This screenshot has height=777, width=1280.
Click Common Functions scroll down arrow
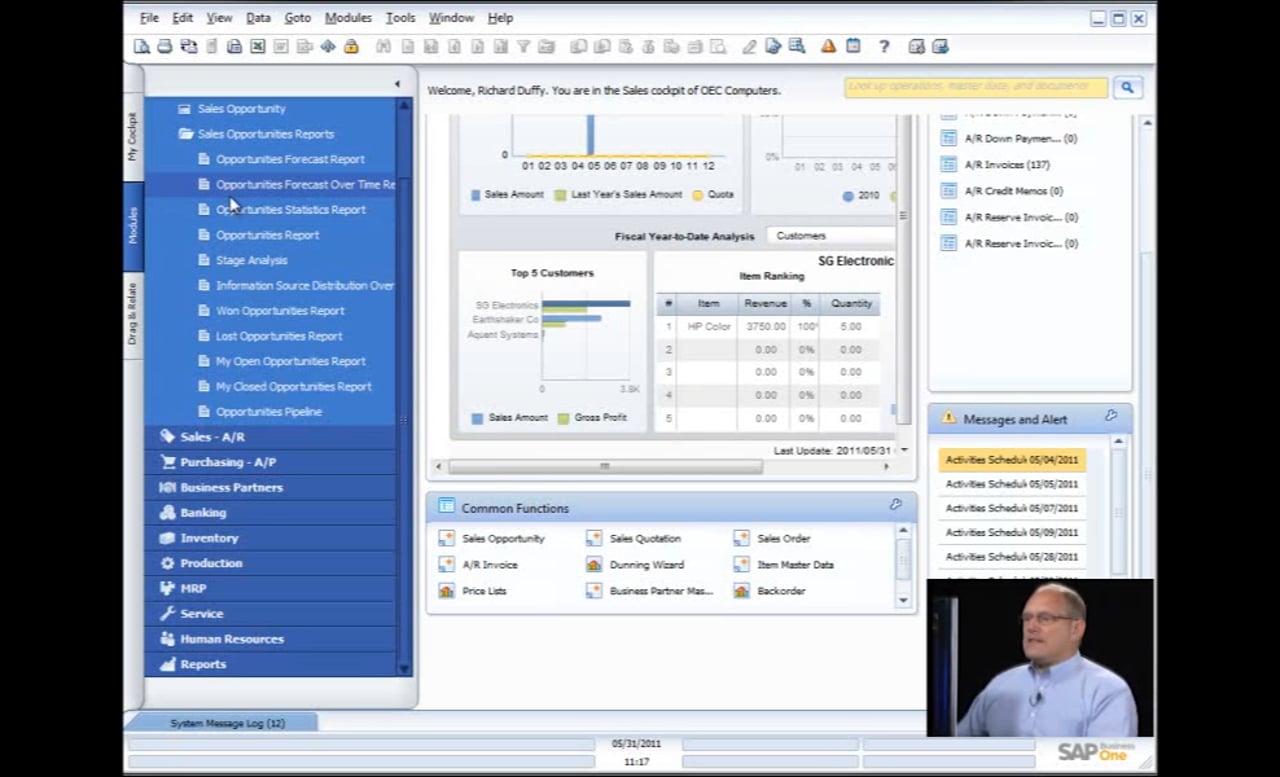[903, 600]
